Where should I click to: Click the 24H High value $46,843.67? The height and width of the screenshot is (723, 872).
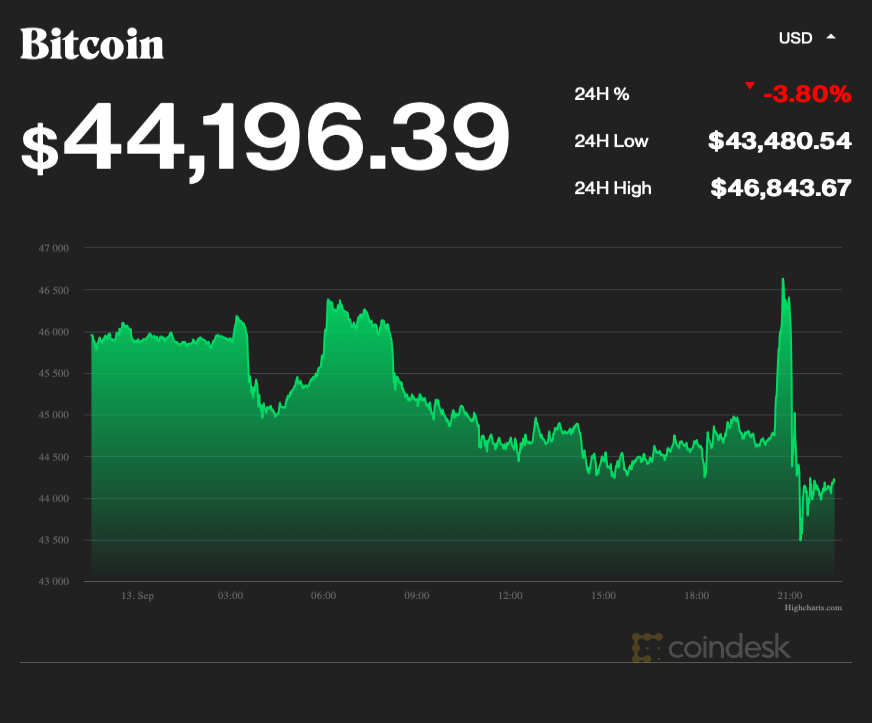[778, 188]
